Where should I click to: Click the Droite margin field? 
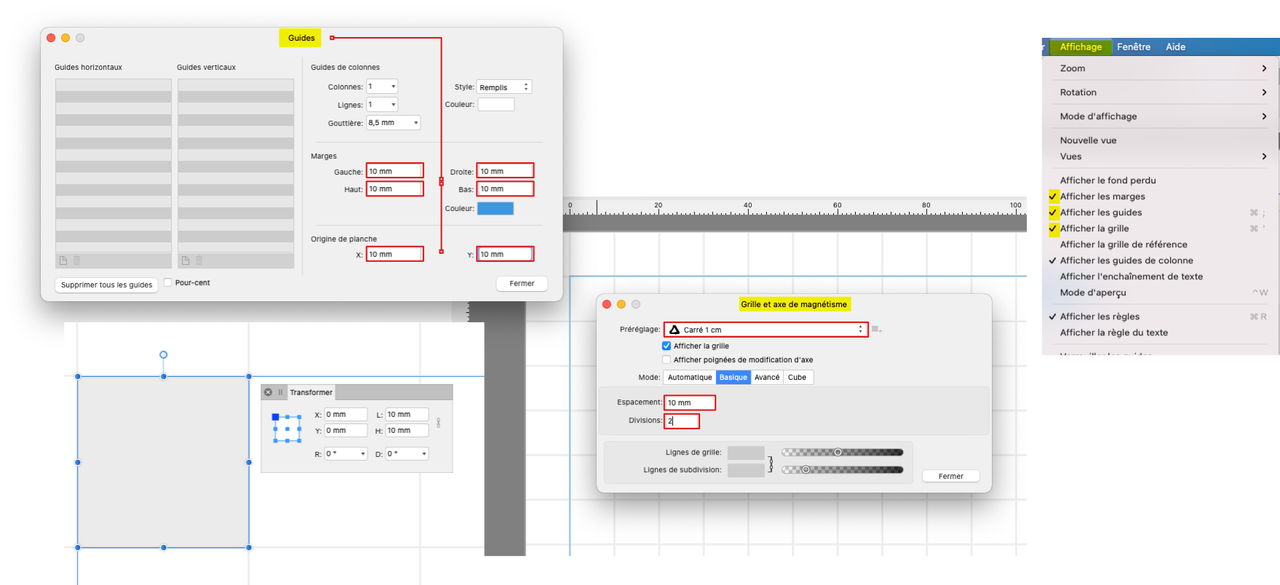pos(505,171)
